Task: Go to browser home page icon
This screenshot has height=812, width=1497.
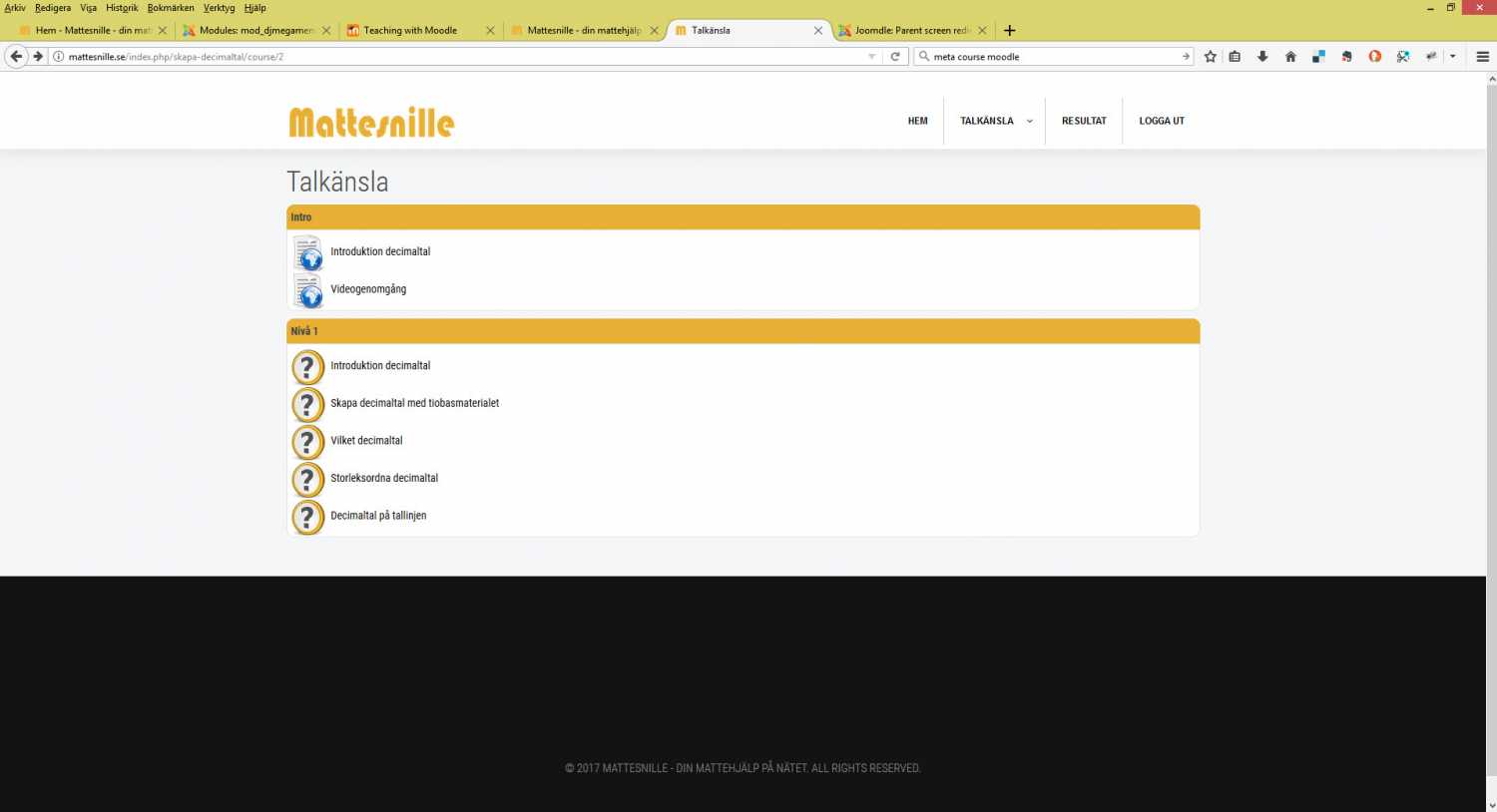Action: (x=1290, y=57)
